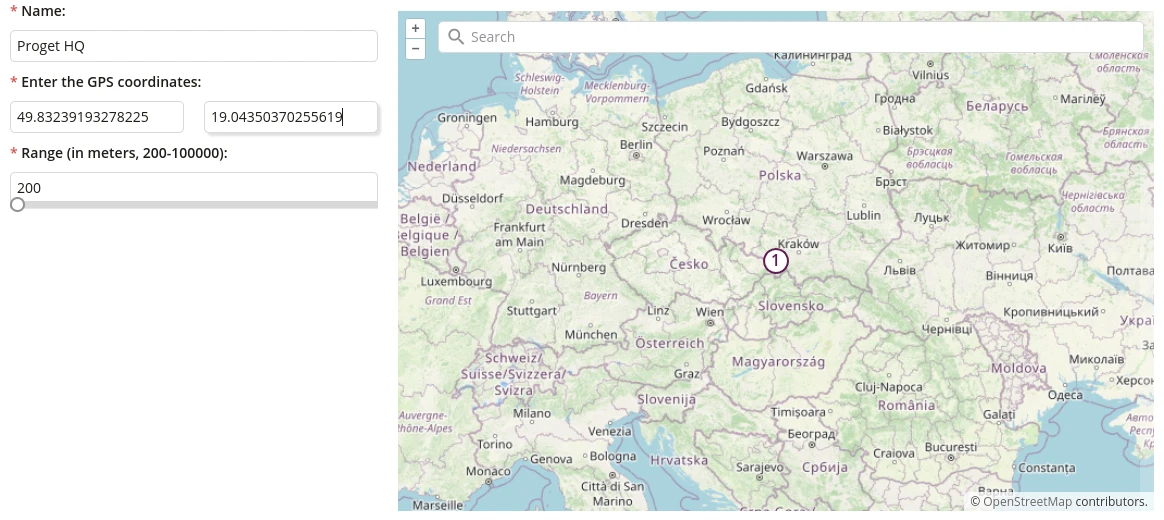Click the Range in meters label
The image size is (1164, 520).
124,153
